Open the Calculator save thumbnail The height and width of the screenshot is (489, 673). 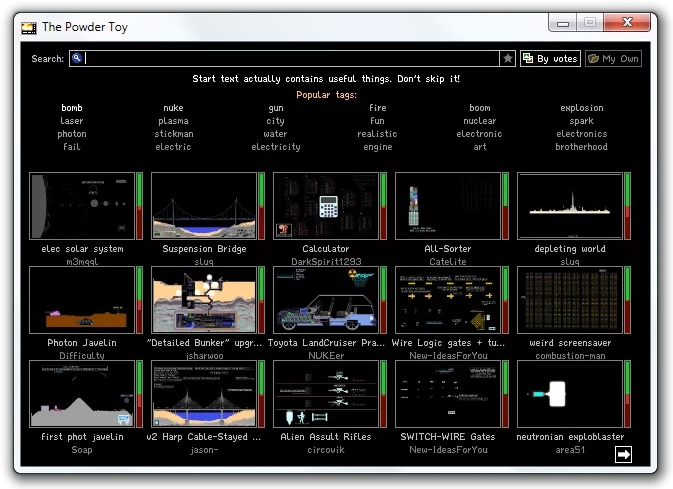pyautogui.click(x=325, y=206)
